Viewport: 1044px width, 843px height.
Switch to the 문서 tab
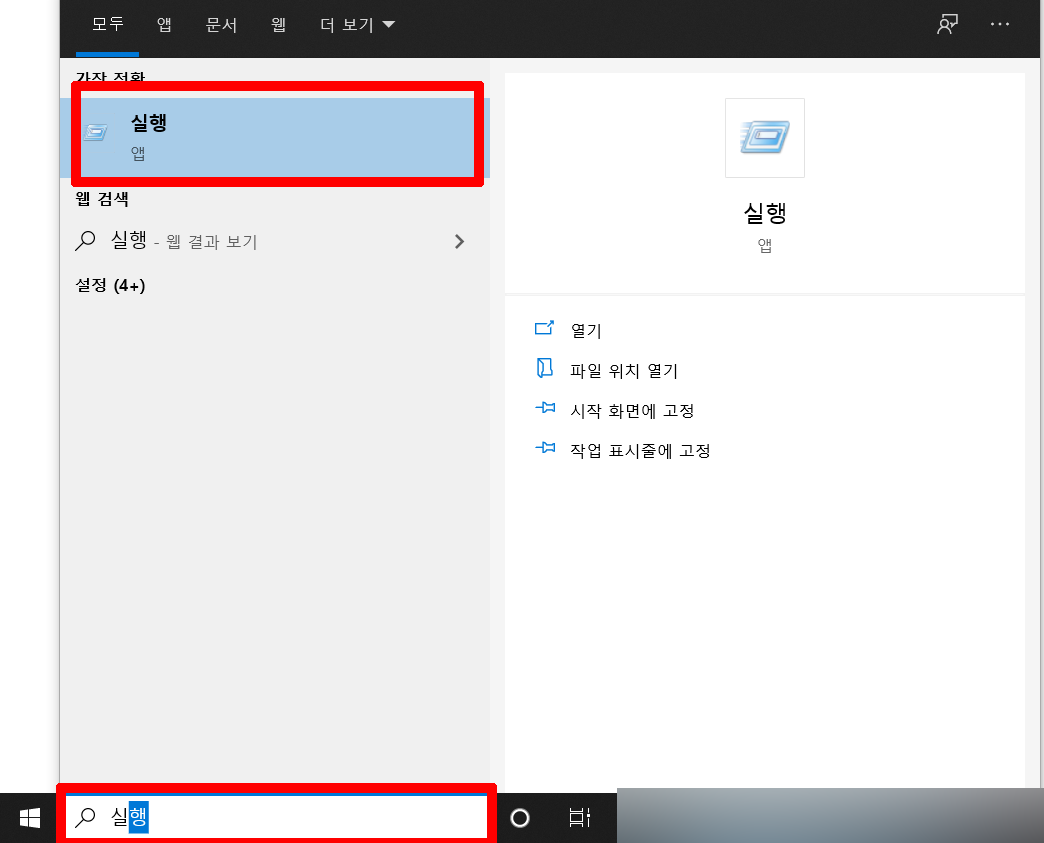221,25
